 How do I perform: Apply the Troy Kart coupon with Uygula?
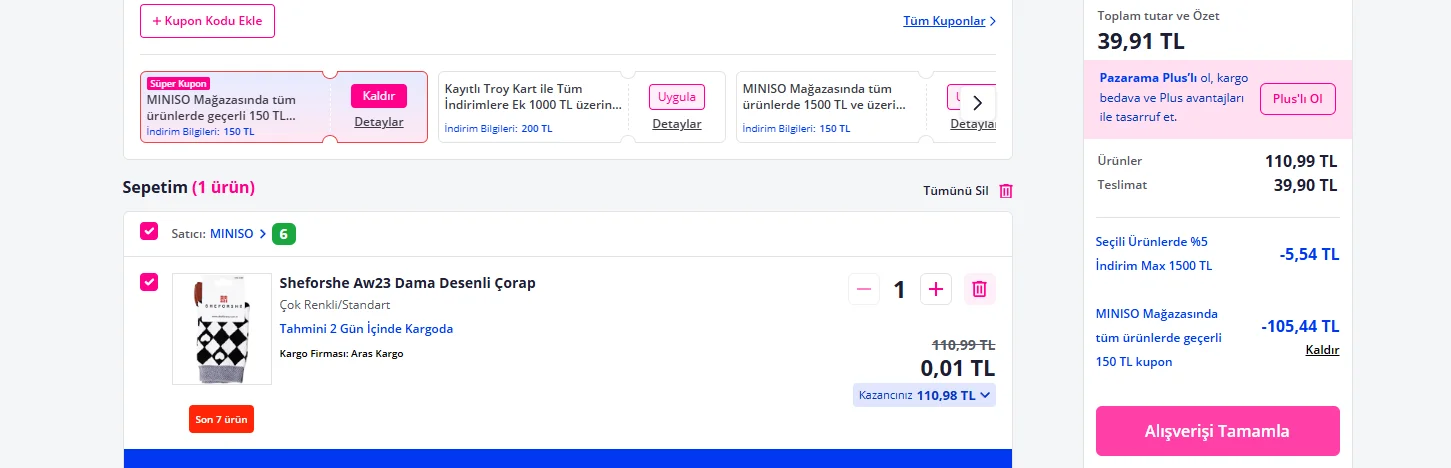point(677,97)
